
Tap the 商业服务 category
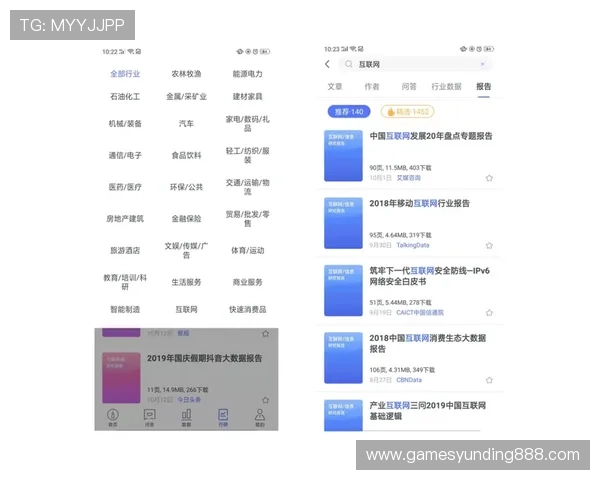coord(248,282)
